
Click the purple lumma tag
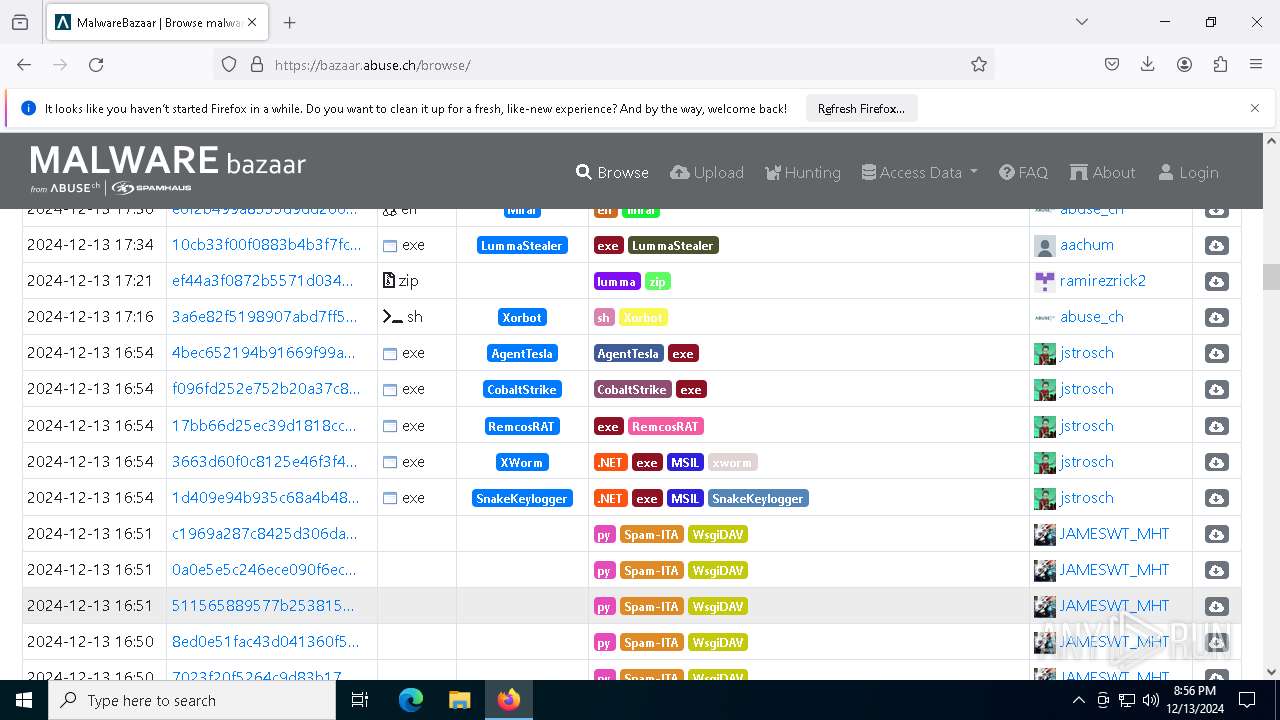click(x=617, y=282)
